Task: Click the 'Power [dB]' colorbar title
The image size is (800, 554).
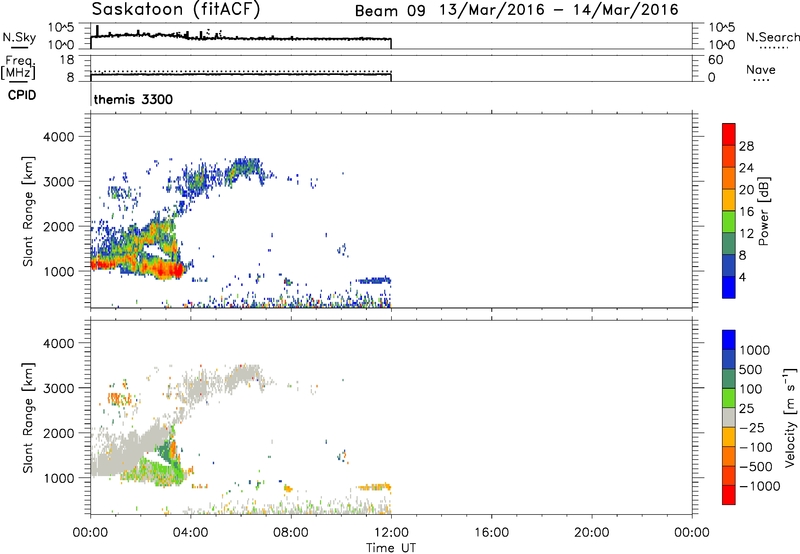Action: coord(764,211)
